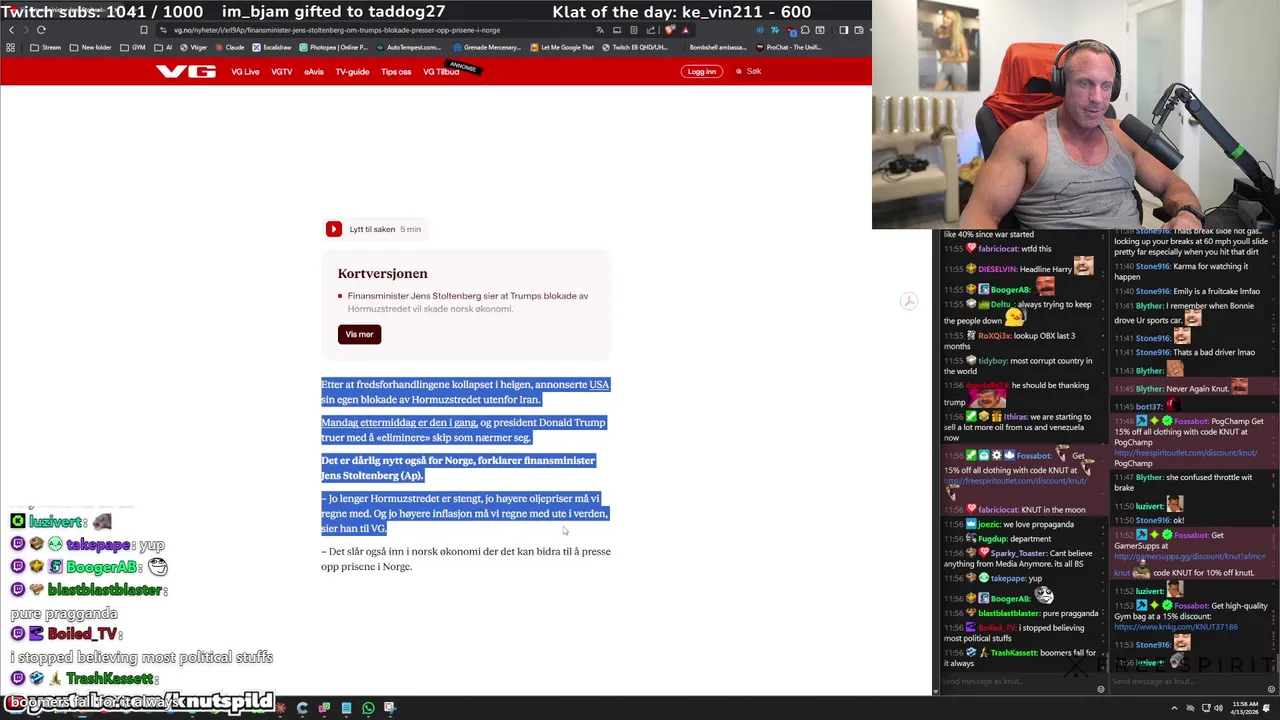Click the Brave shields icon
The image size is (1280, 720).
coord(670,30)
